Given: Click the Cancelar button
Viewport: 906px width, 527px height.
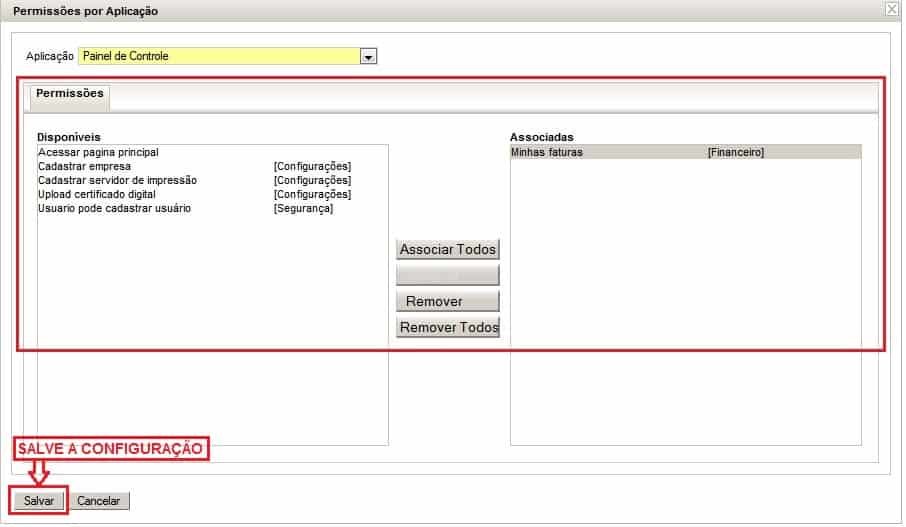Looking at the screenshot, I should point(99,501).
